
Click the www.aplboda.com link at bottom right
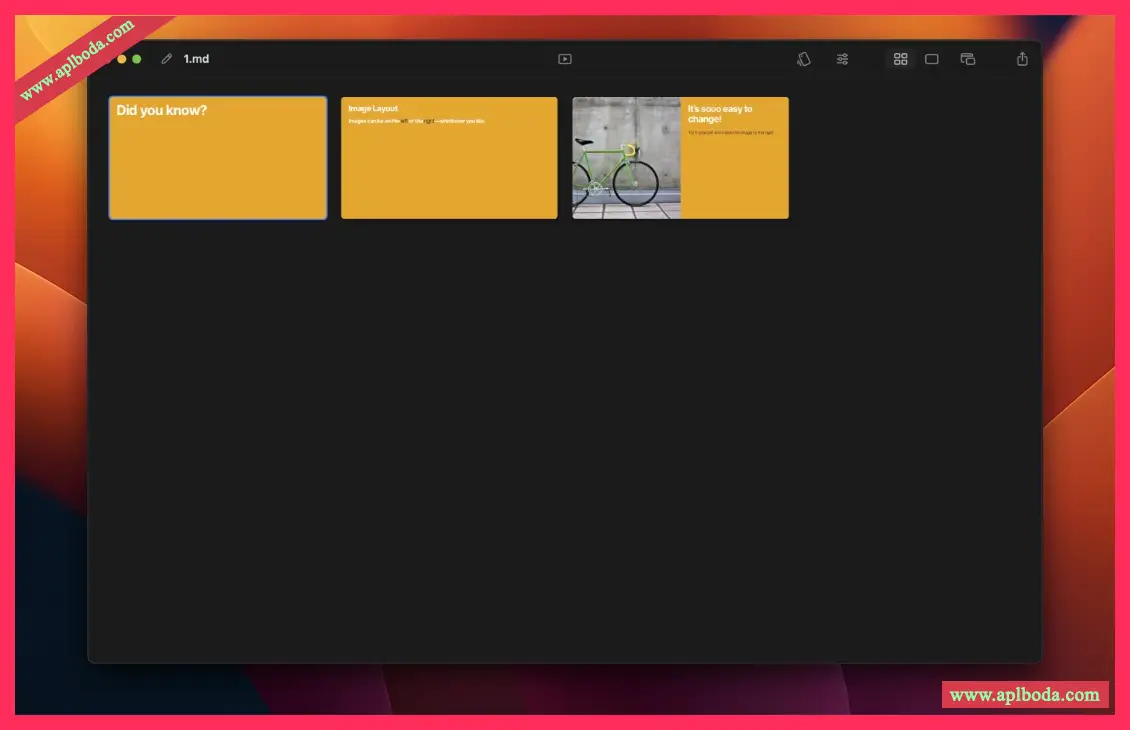point(1024,695)
